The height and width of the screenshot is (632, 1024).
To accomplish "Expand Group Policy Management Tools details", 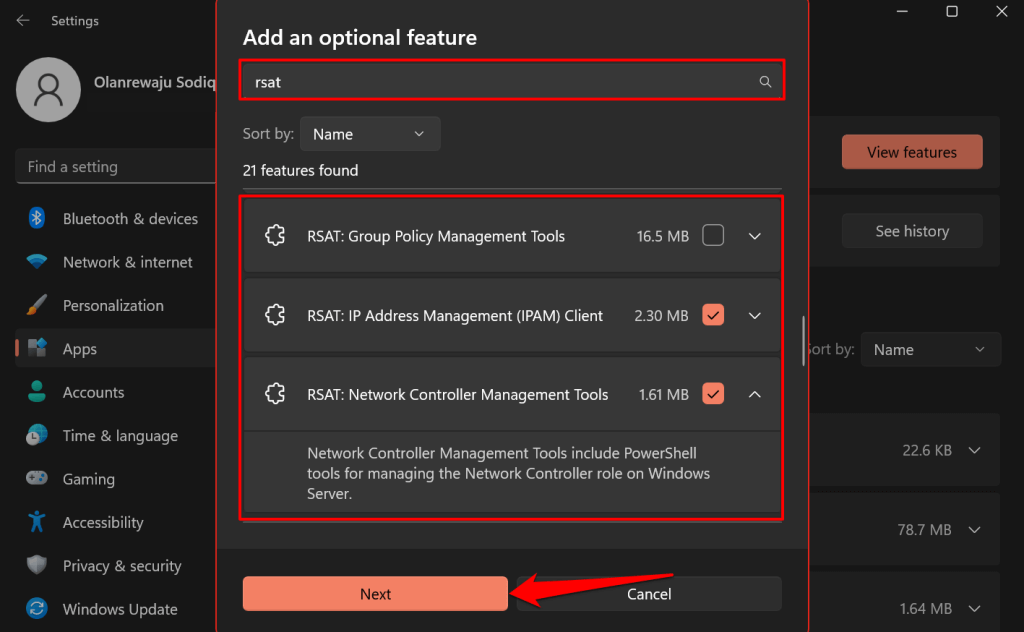I will pos(755,236).
